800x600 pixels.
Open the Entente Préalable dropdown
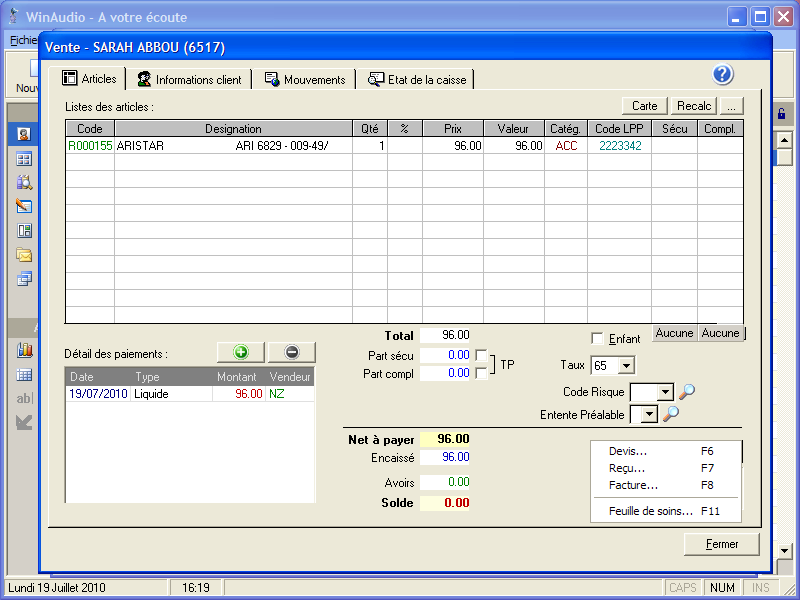point(649,414)
